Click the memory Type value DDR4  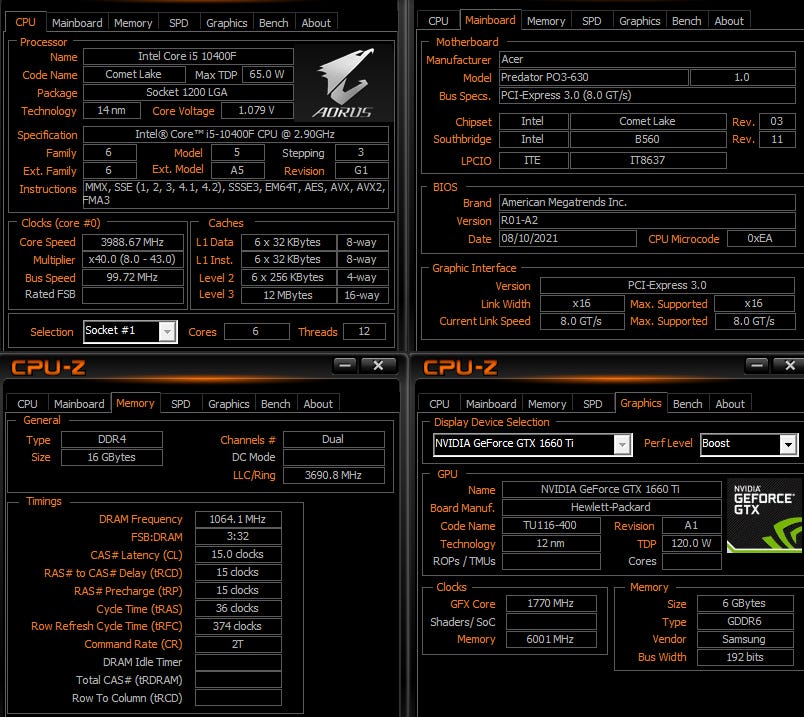coord(112,440)
